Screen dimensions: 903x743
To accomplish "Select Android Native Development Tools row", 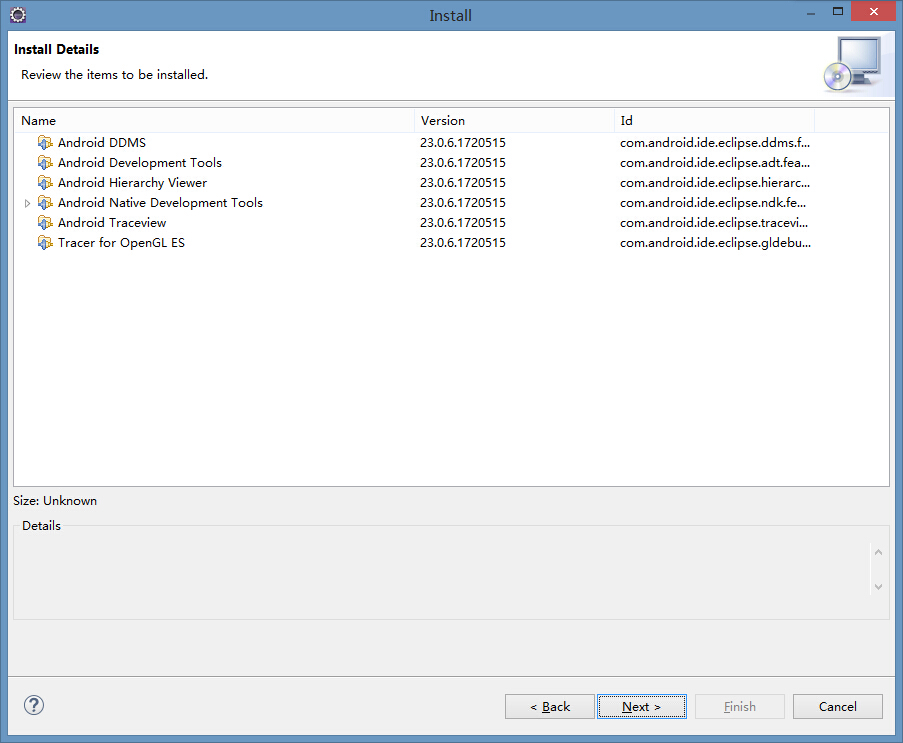I will [x=451, y=203].
